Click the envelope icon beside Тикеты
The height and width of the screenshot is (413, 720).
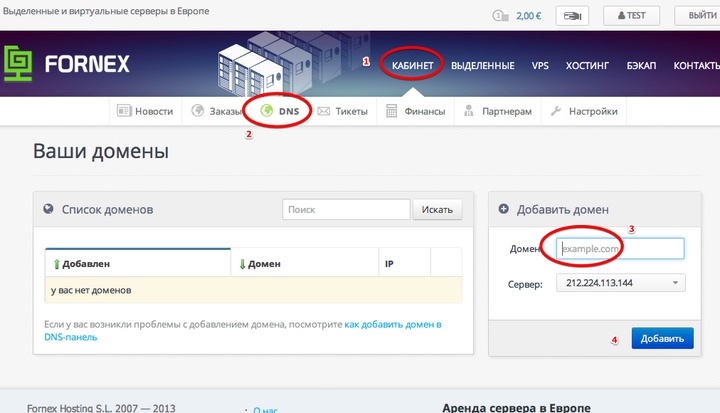[x=324, y=111]
